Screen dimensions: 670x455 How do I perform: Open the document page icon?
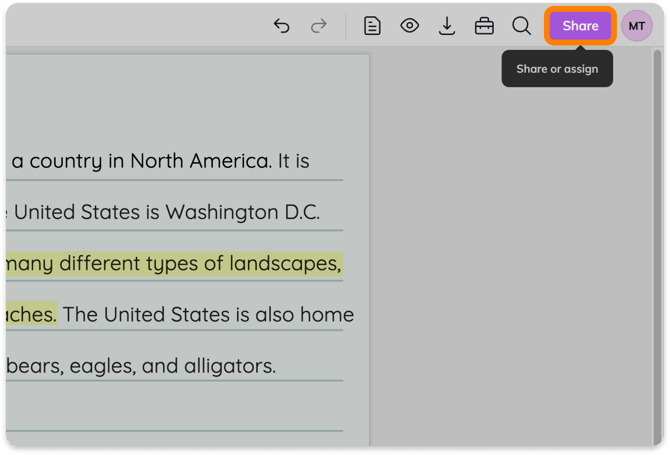click(372, 26)
